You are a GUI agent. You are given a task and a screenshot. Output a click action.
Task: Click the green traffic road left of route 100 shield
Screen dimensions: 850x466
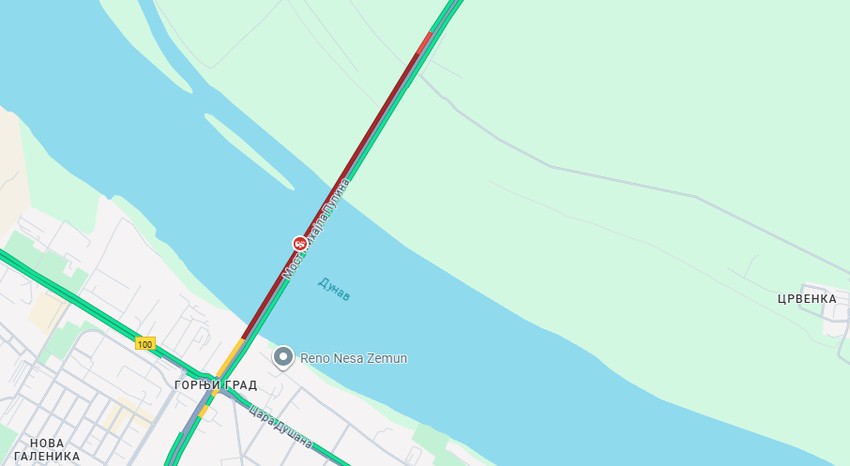point(65,295)
